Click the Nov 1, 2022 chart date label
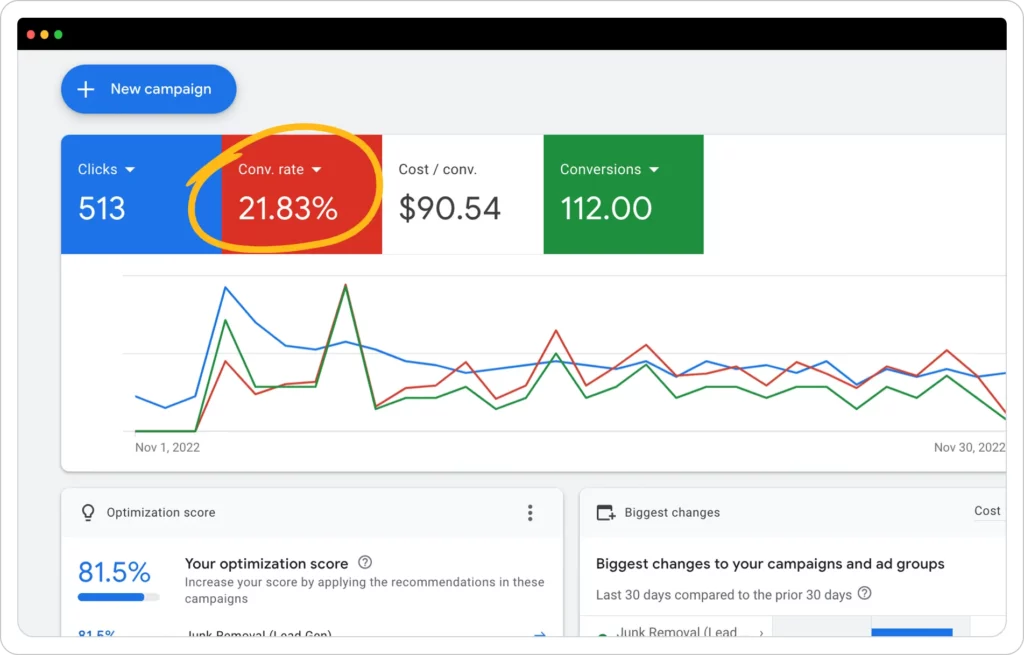This screenshot has width=1024, height=655. [x=167, y=447]
